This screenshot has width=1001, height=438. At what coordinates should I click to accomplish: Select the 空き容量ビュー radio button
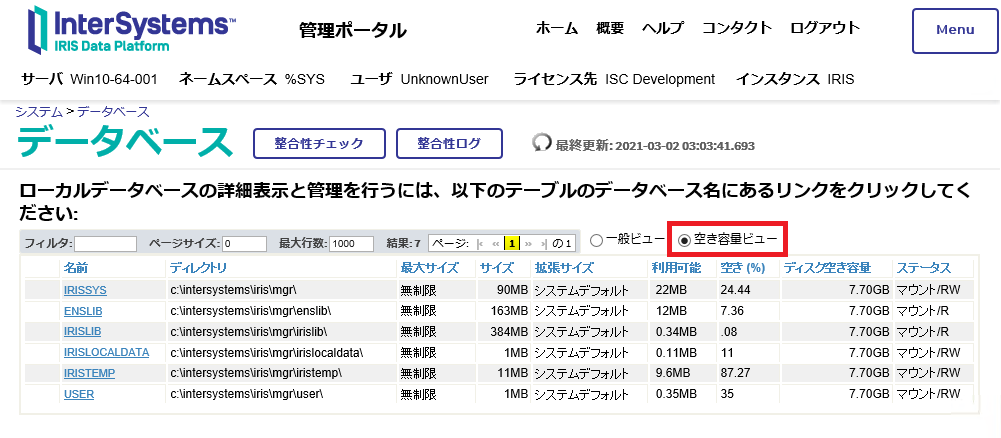(684, 240)
